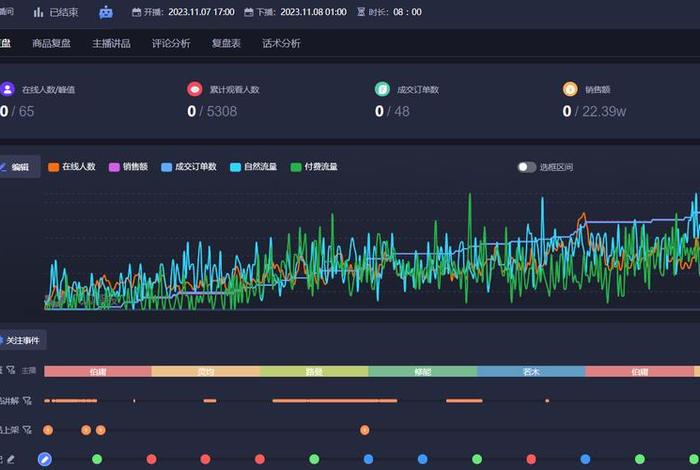The height and width of the screenshot is (470, 700).
Task: Click the green 付费流量 legend swatch
Action: [296, 167]
